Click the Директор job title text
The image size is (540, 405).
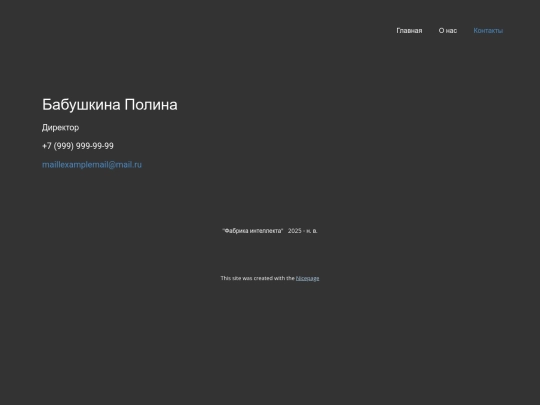60,128
